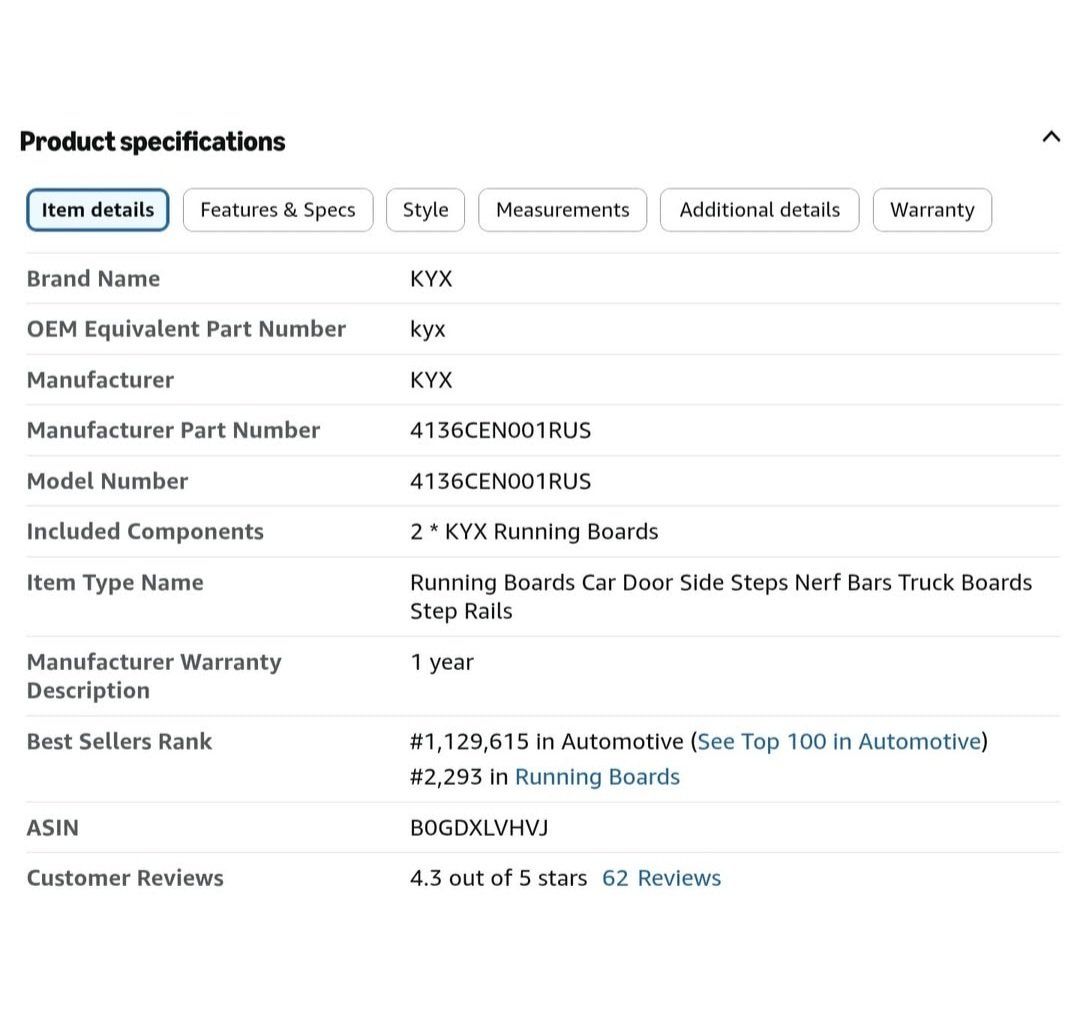This screenshot has width=1080, height=1010.
Task: Open the Additional details tab
Action: pyautogui.click(x=760, y=209)
